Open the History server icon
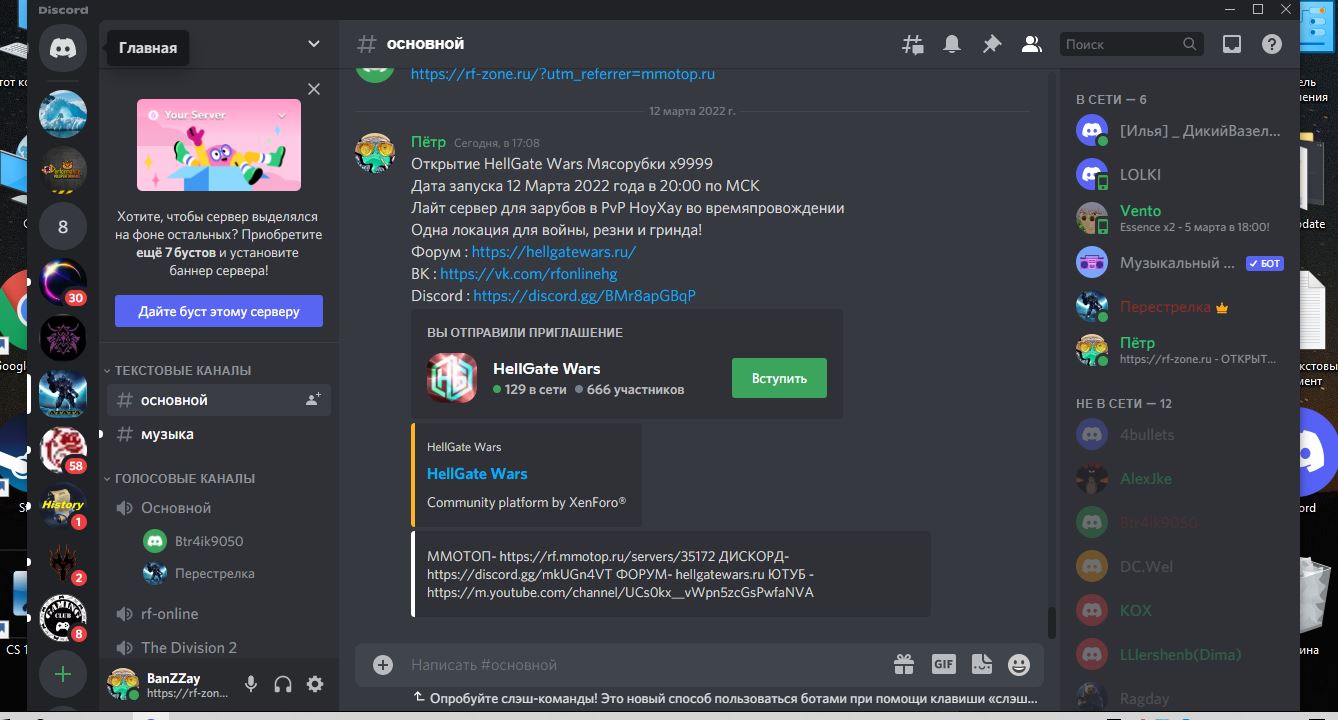 click(63, 506)
